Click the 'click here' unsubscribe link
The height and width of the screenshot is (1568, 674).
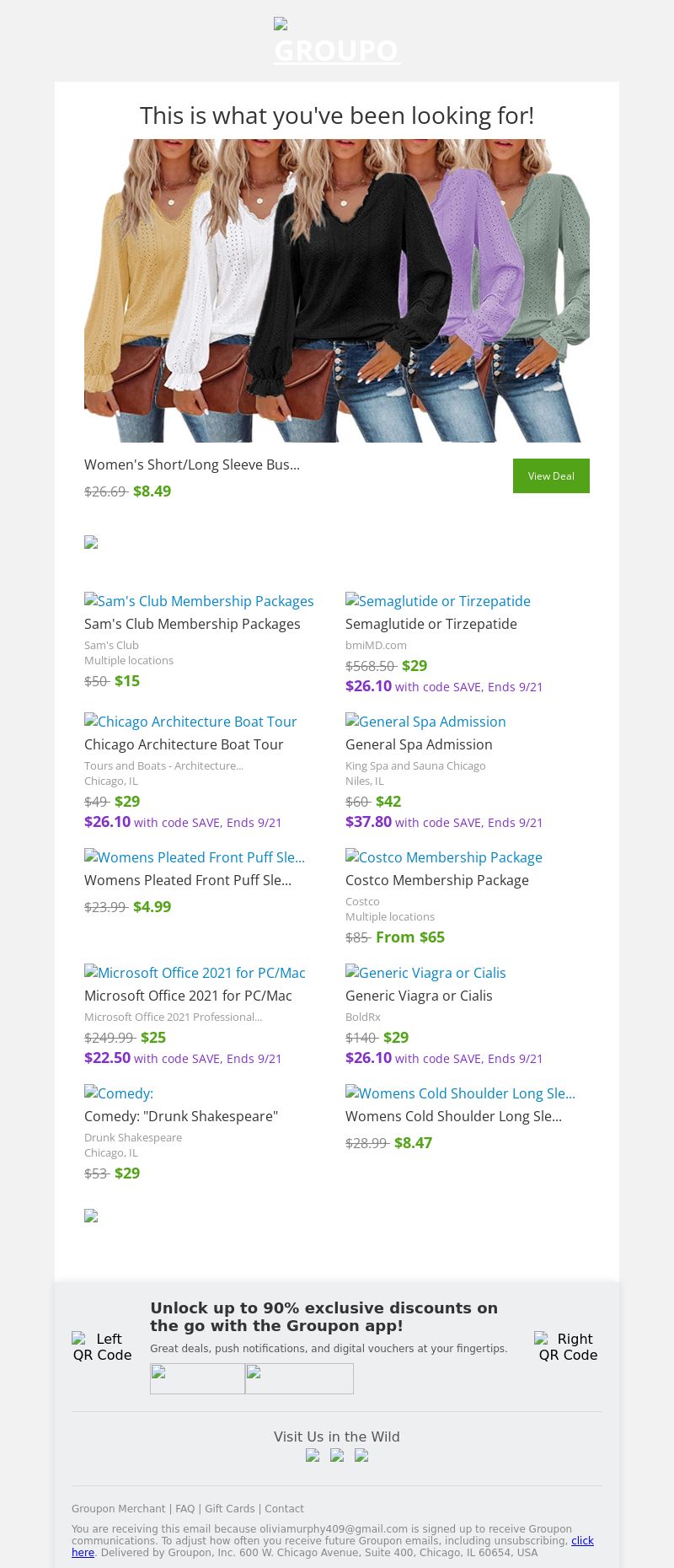(x=582, y=1540)
